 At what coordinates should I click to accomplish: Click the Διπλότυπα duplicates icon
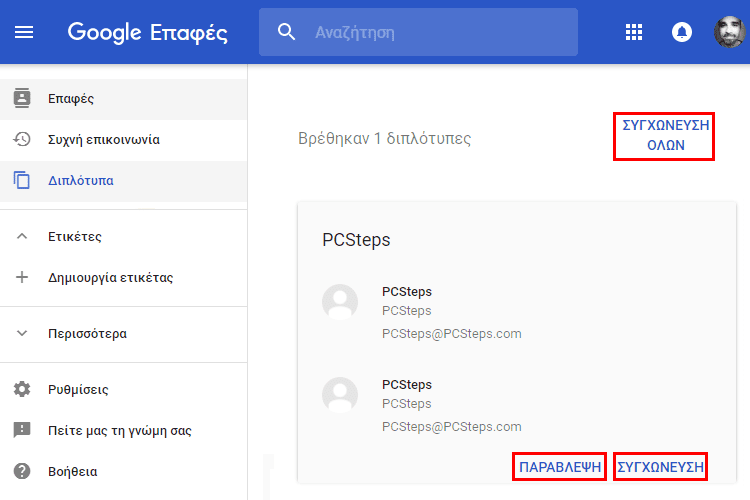pos(22,180)
